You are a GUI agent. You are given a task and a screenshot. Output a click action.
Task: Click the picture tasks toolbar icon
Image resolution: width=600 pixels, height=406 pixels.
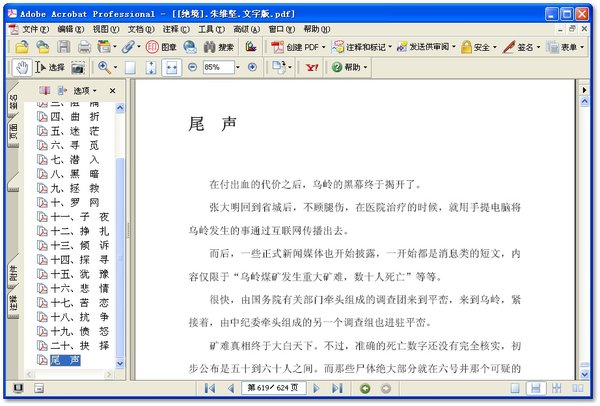click(251, 47)
